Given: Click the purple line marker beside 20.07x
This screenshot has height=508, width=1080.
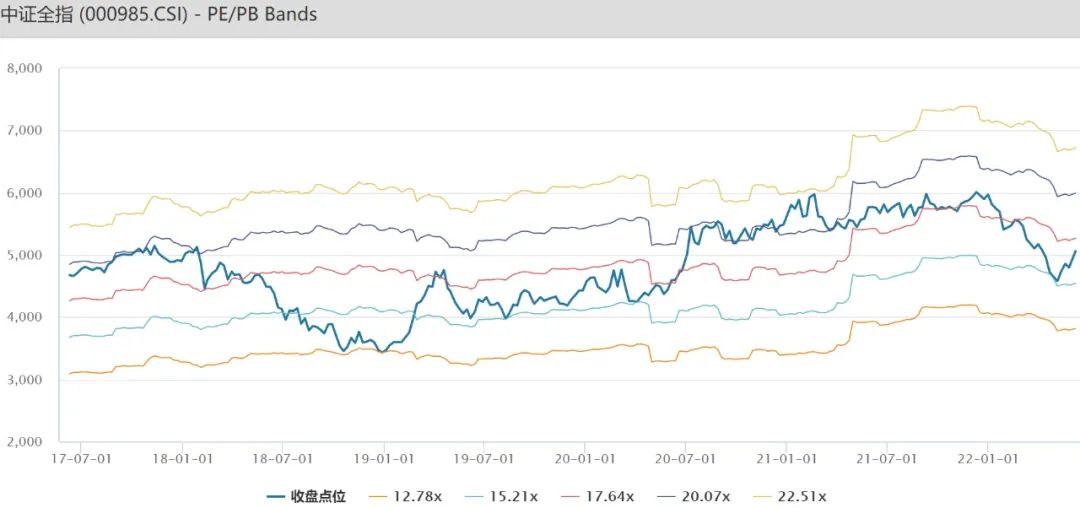Looking at the screenshot, I should [670, 496].
